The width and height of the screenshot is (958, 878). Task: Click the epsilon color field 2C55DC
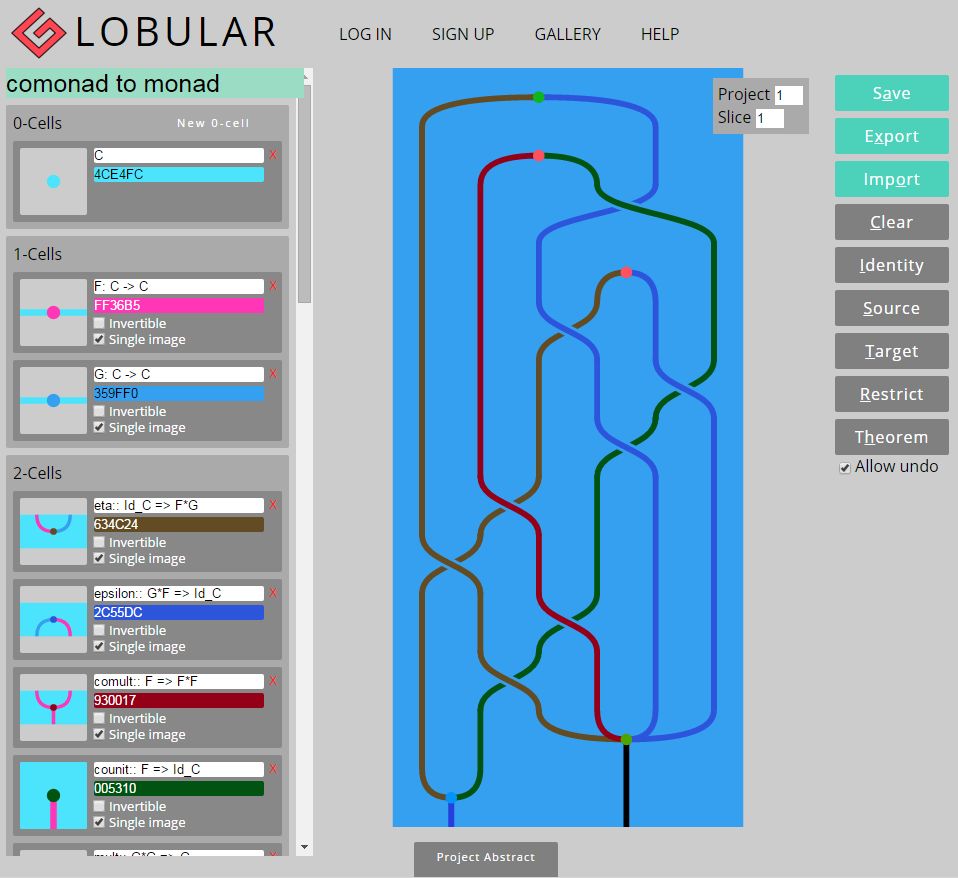[178, 612]
